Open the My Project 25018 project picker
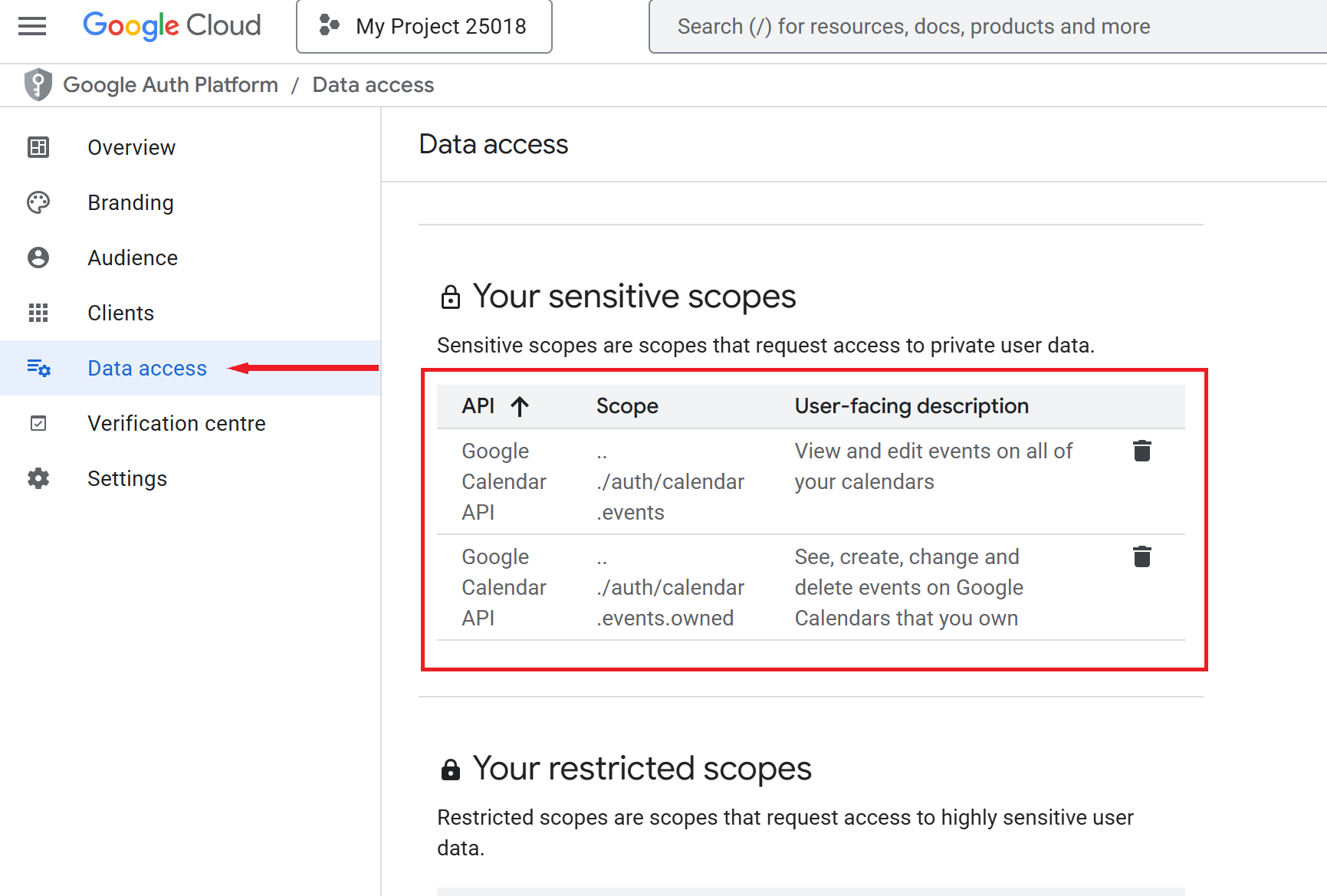This screenshot has height=896, width=1327. [x=424, y=26]
